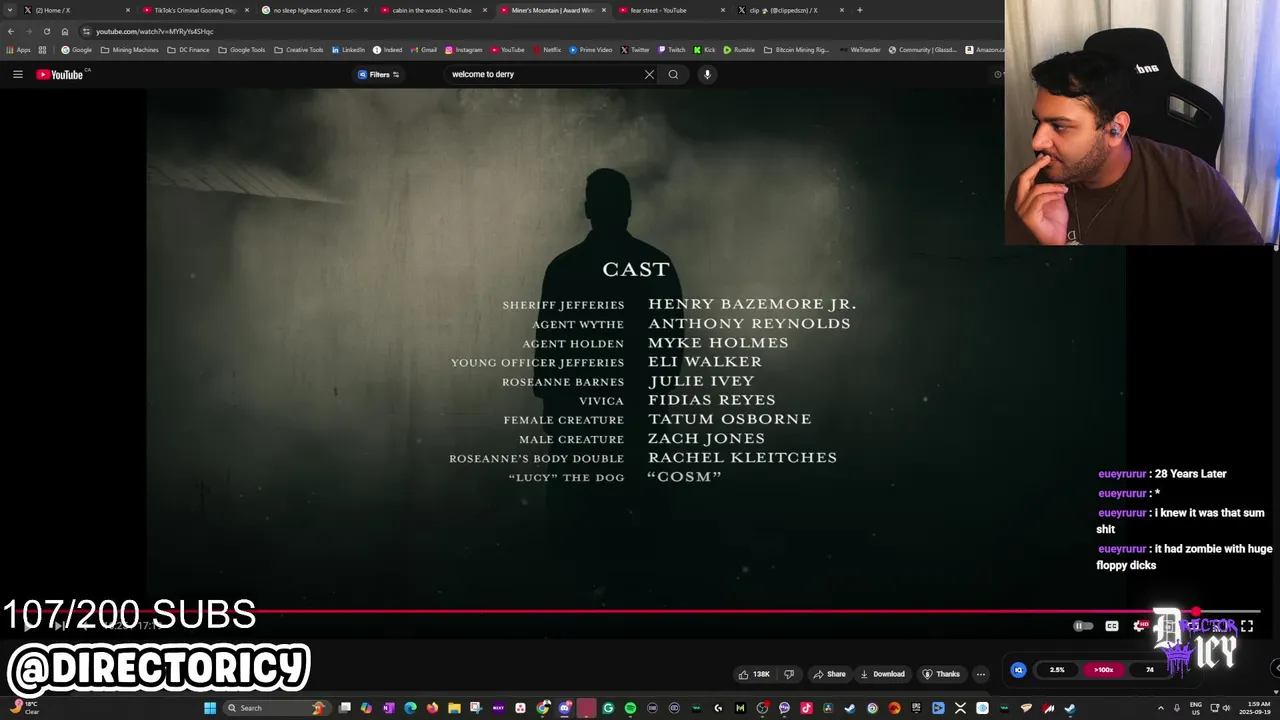This screenshot has height=720, width=1280.
Task: Open the player settings gear
Action: pyautogui.click(x=1140, y=626)
